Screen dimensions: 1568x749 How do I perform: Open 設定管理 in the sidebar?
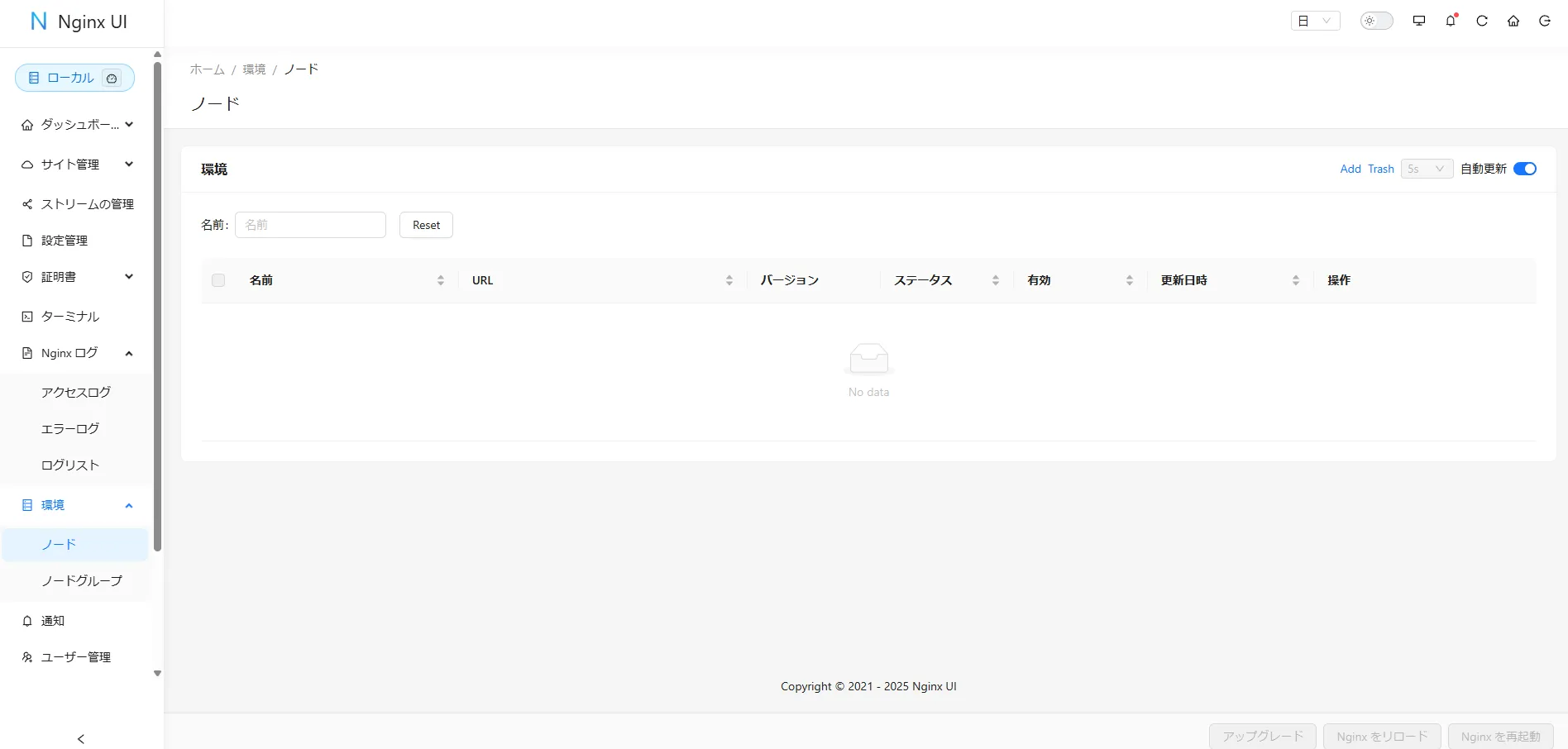[77, 241]
